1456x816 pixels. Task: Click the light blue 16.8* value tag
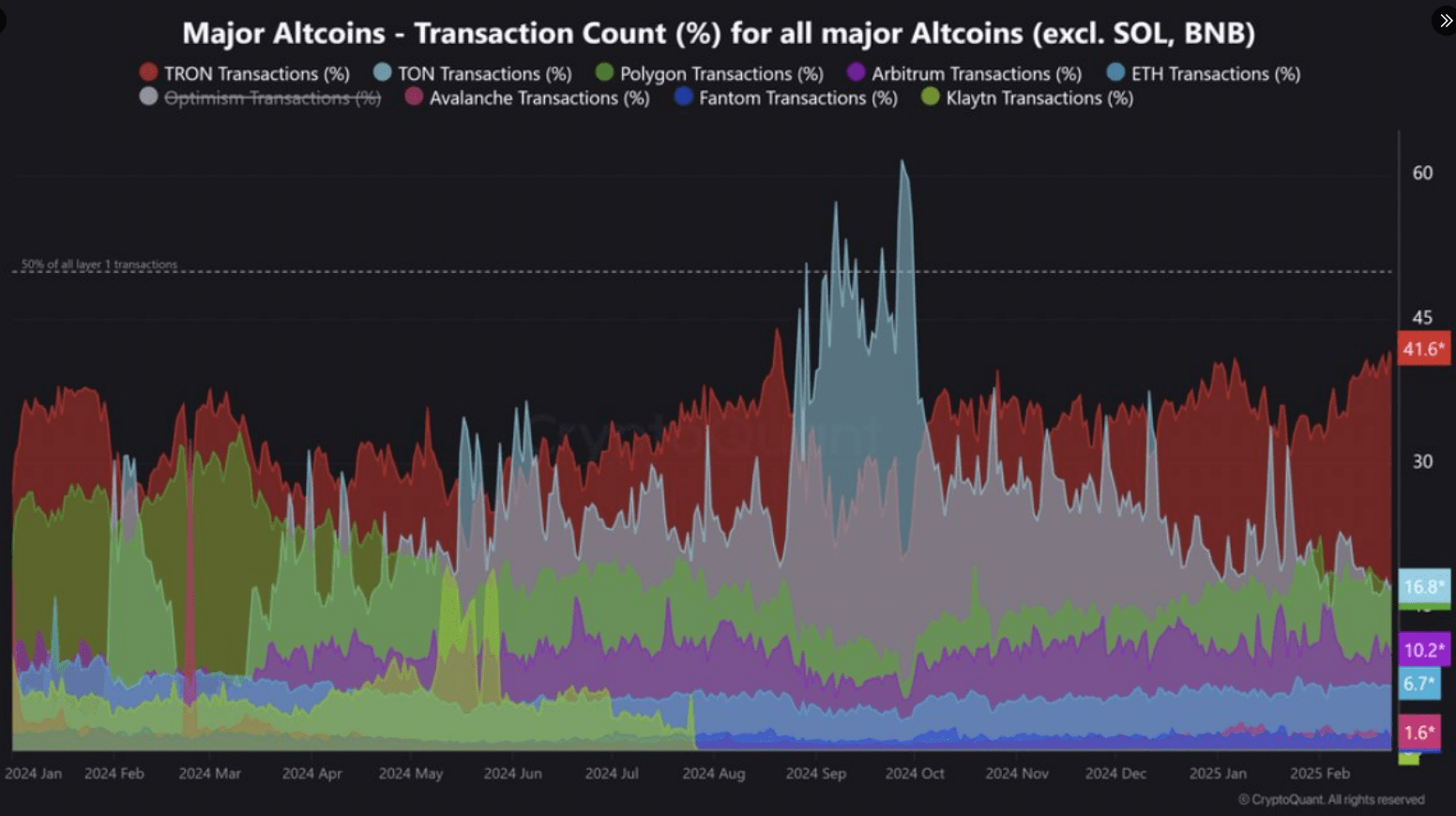coord(1423,587)
